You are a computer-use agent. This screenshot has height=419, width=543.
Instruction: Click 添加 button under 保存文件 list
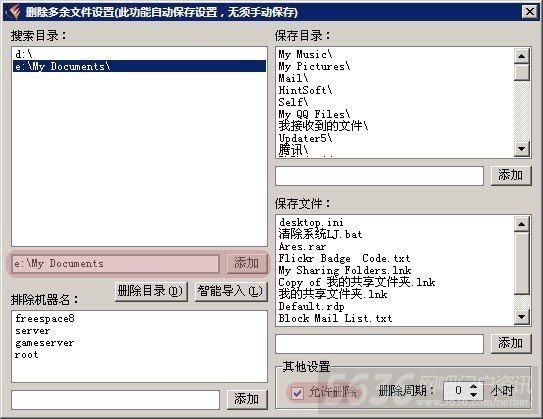tap(511, 344)
